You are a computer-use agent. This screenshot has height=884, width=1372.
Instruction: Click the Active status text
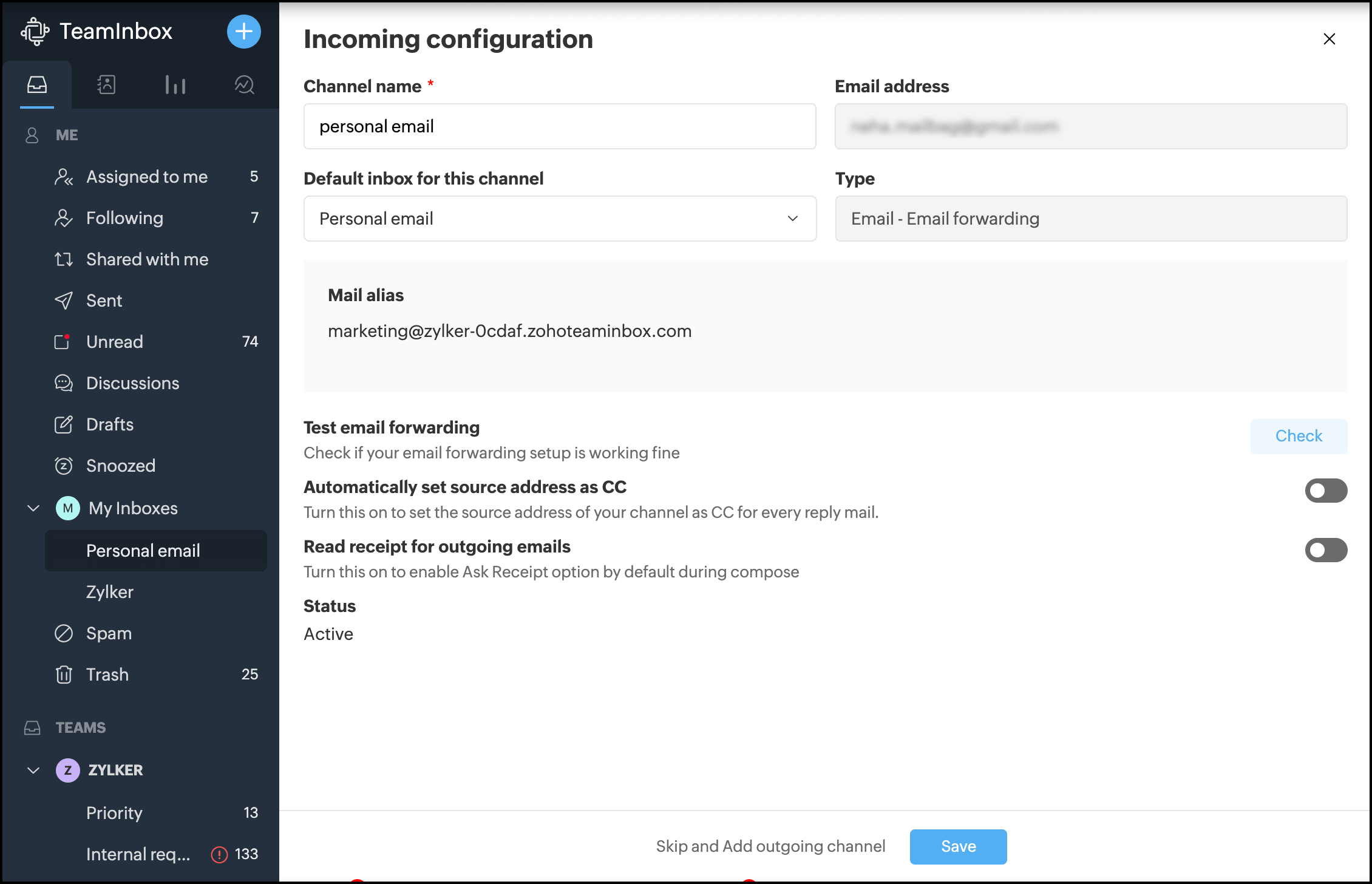328,634
